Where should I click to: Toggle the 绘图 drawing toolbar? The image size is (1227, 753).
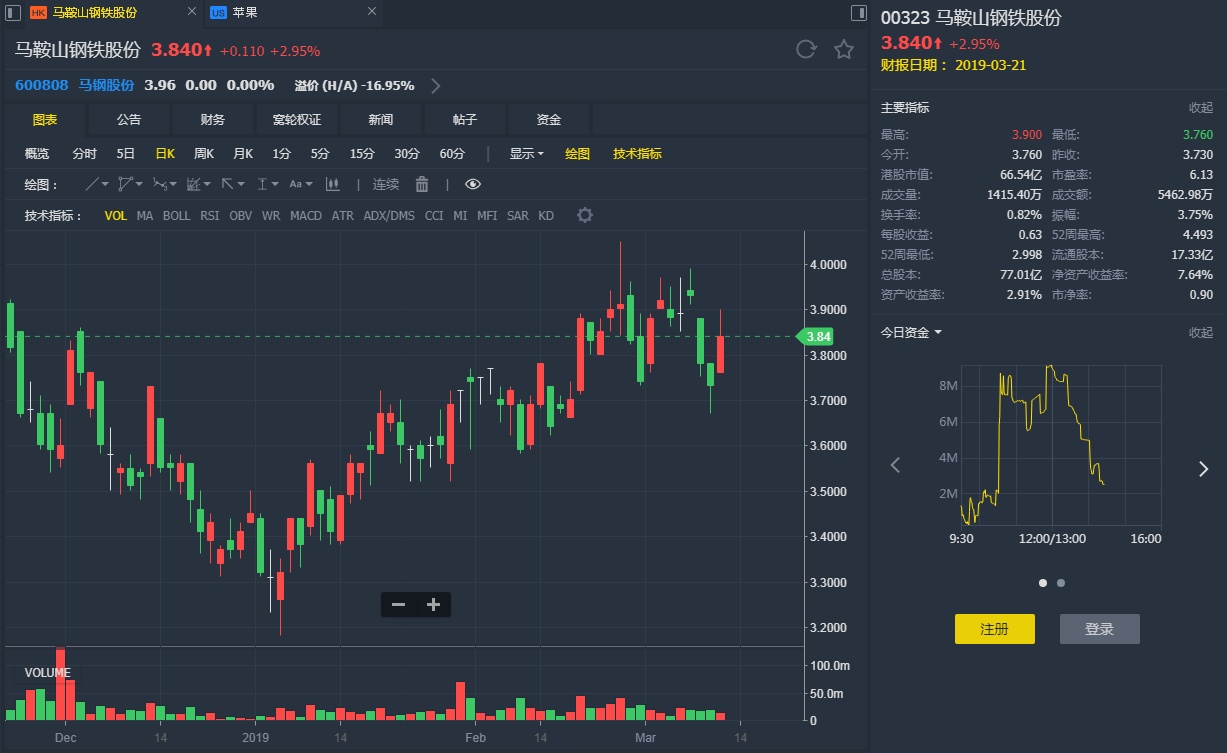coord(578,154)
